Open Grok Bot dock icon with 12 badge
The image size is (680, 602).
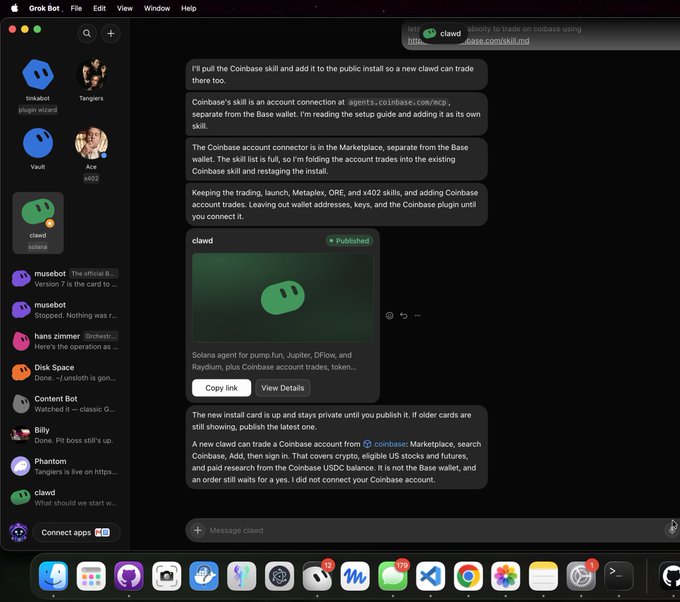[x=317, y=576]
